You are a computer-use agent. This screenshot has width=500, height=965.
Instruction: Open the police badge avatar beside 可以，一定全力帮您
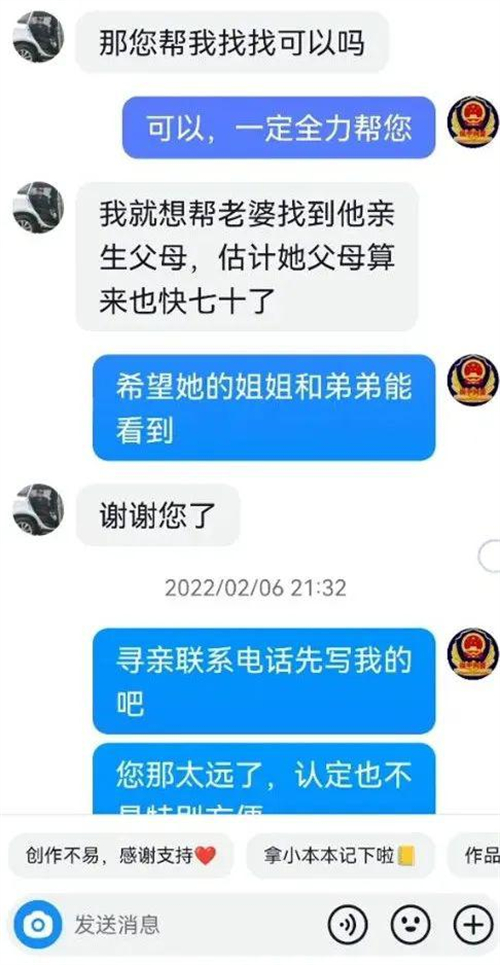click(472, 122)
